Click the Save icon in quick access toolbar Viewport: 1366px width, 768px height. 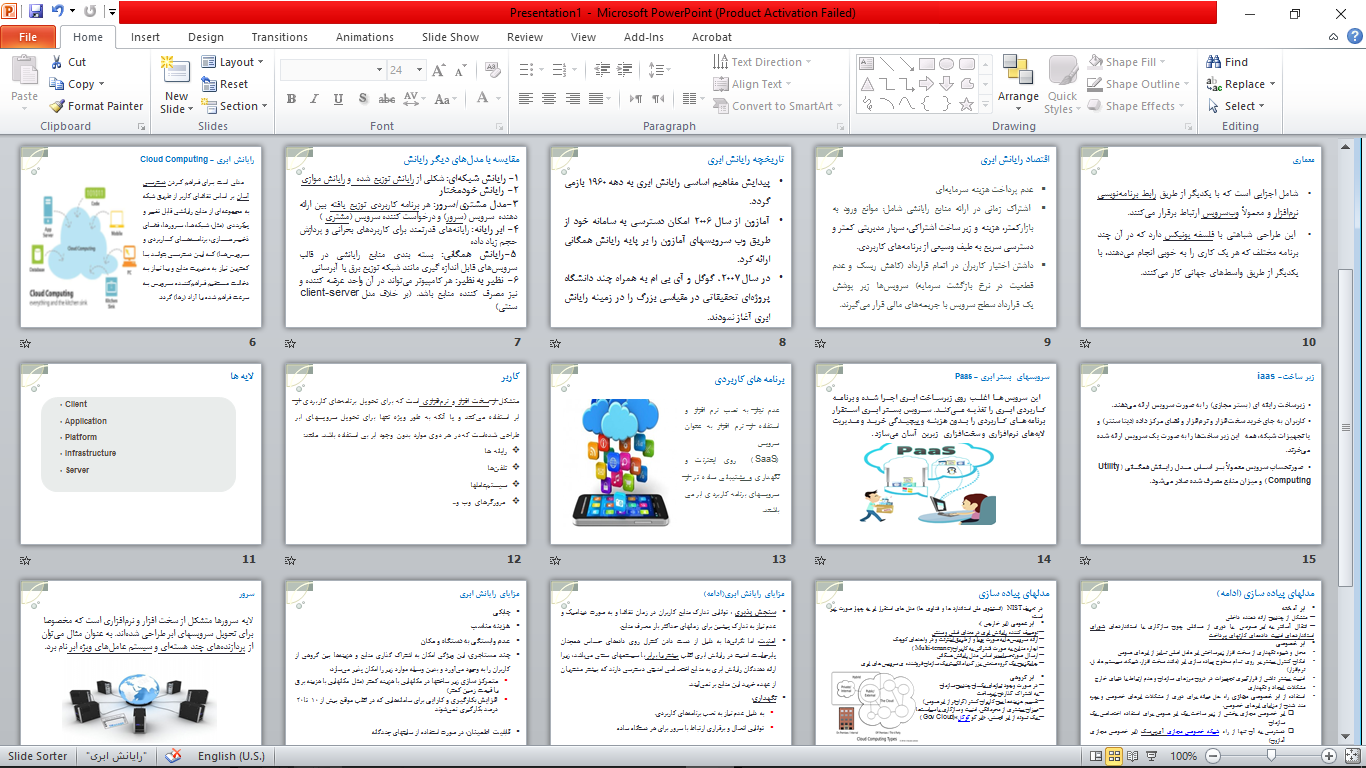pos(36,13)
